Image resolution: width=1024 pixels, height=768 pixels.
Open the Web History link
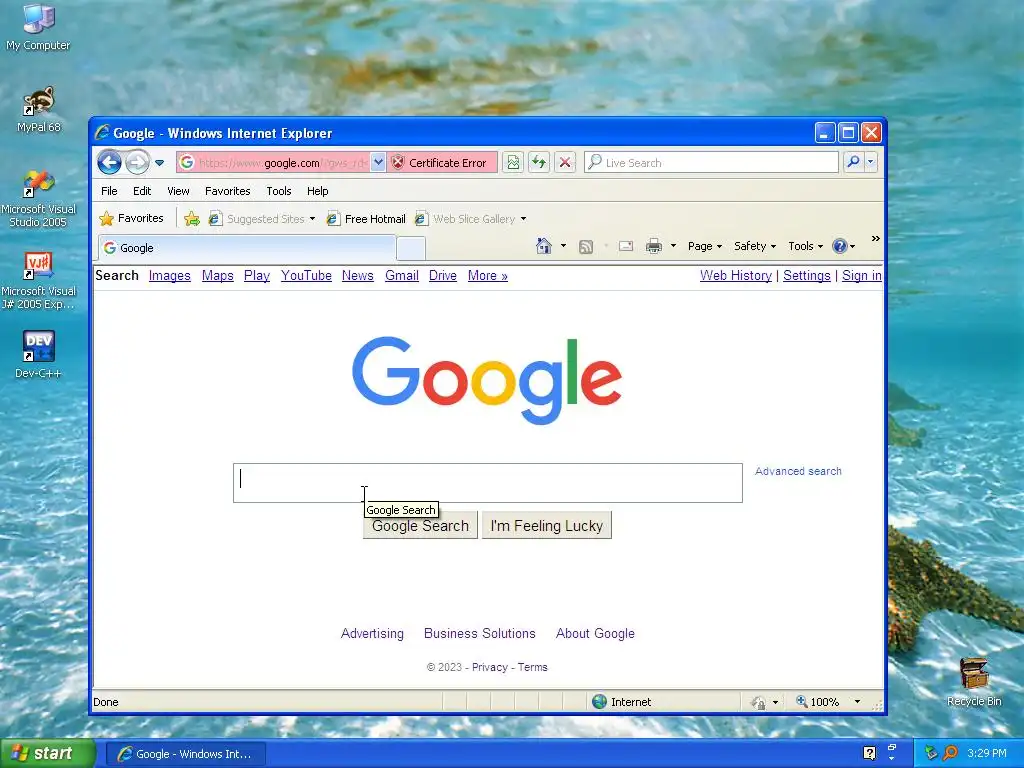click(x=736, y=276)
